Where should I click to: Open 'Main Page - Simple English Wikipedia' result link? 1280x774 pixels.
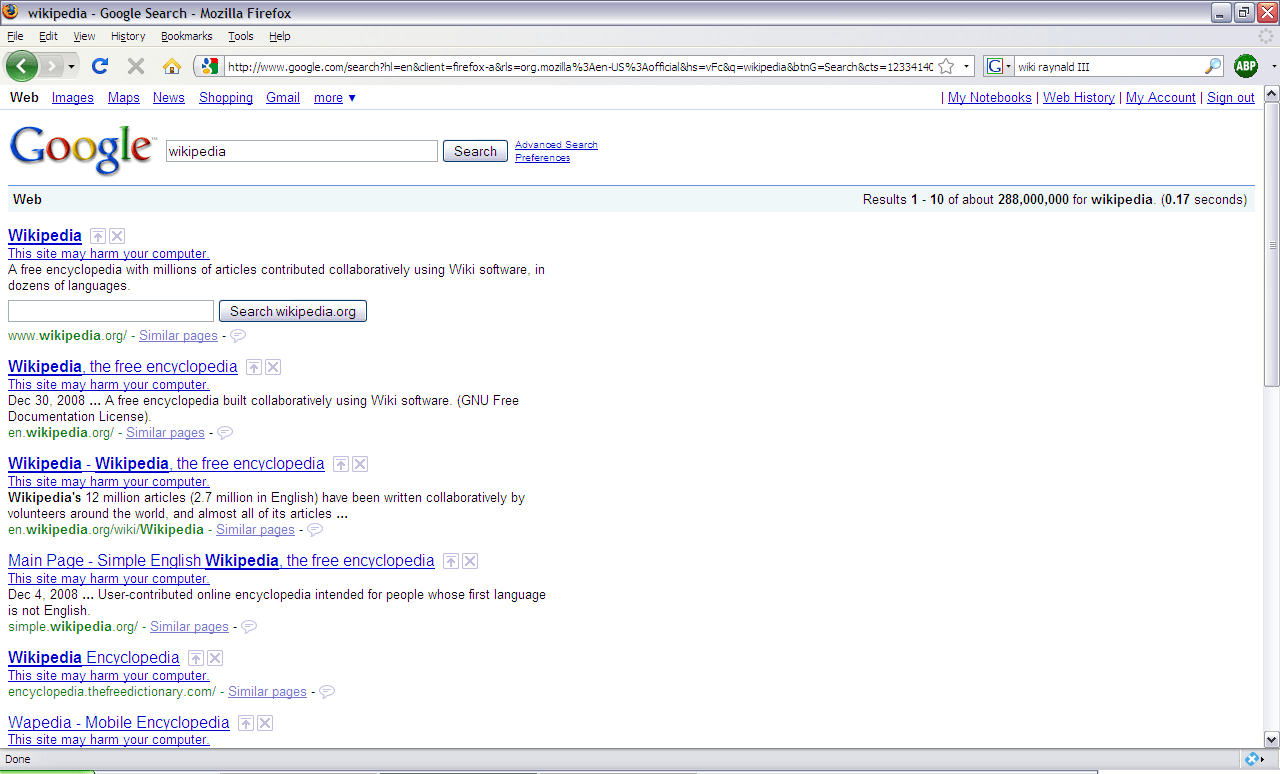tap(221, 561)
